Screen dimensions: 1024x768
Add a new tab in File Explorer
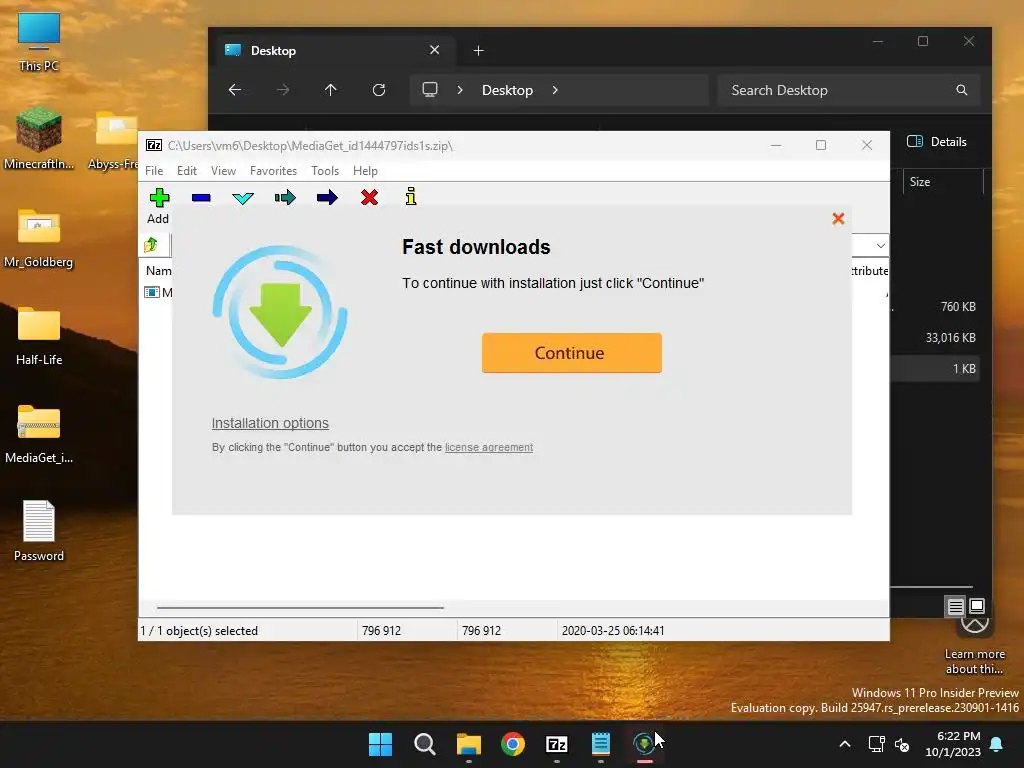(479, 50)
